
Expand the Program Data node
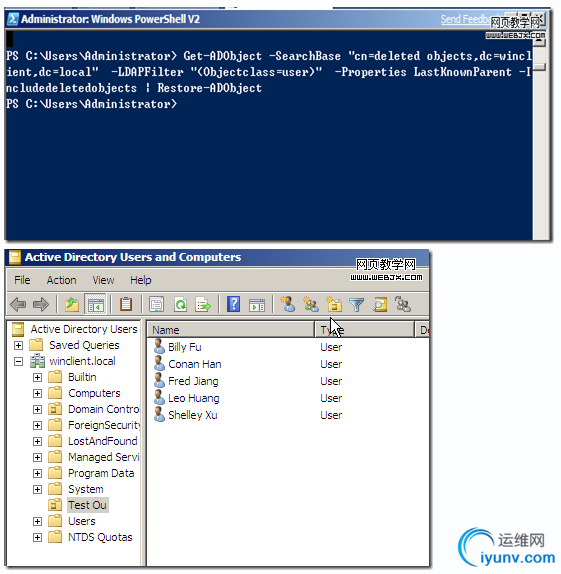[37, 473]
